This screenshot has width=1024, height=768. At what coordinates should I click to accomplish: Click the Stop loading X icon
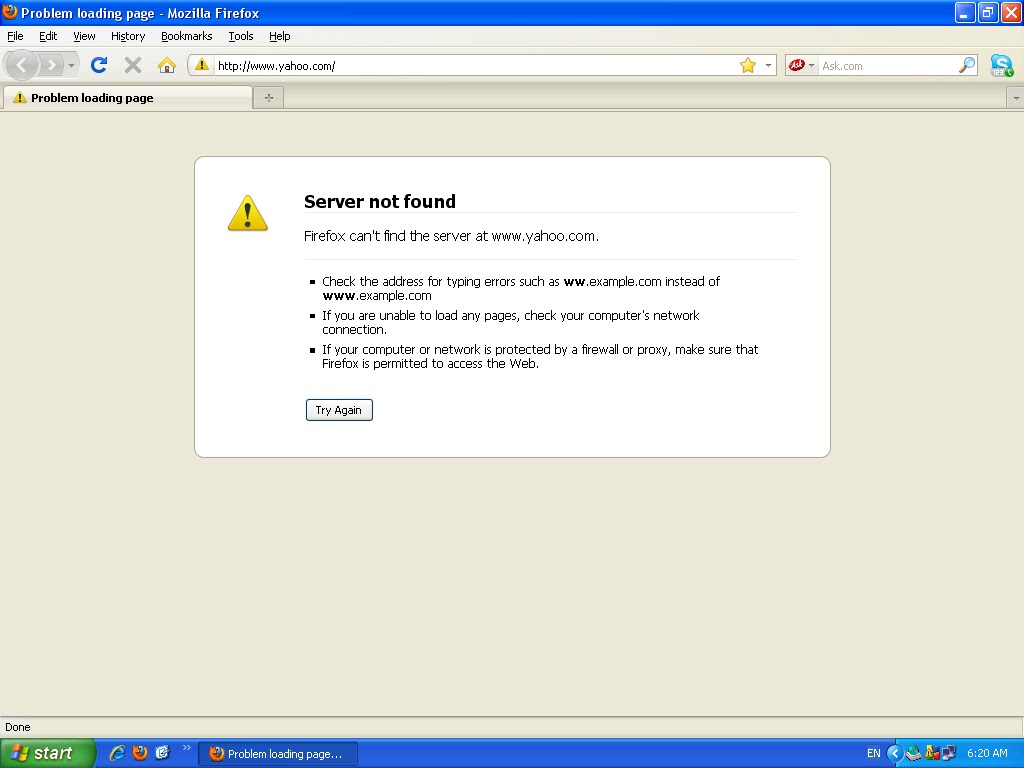click(x=133, y=65)
